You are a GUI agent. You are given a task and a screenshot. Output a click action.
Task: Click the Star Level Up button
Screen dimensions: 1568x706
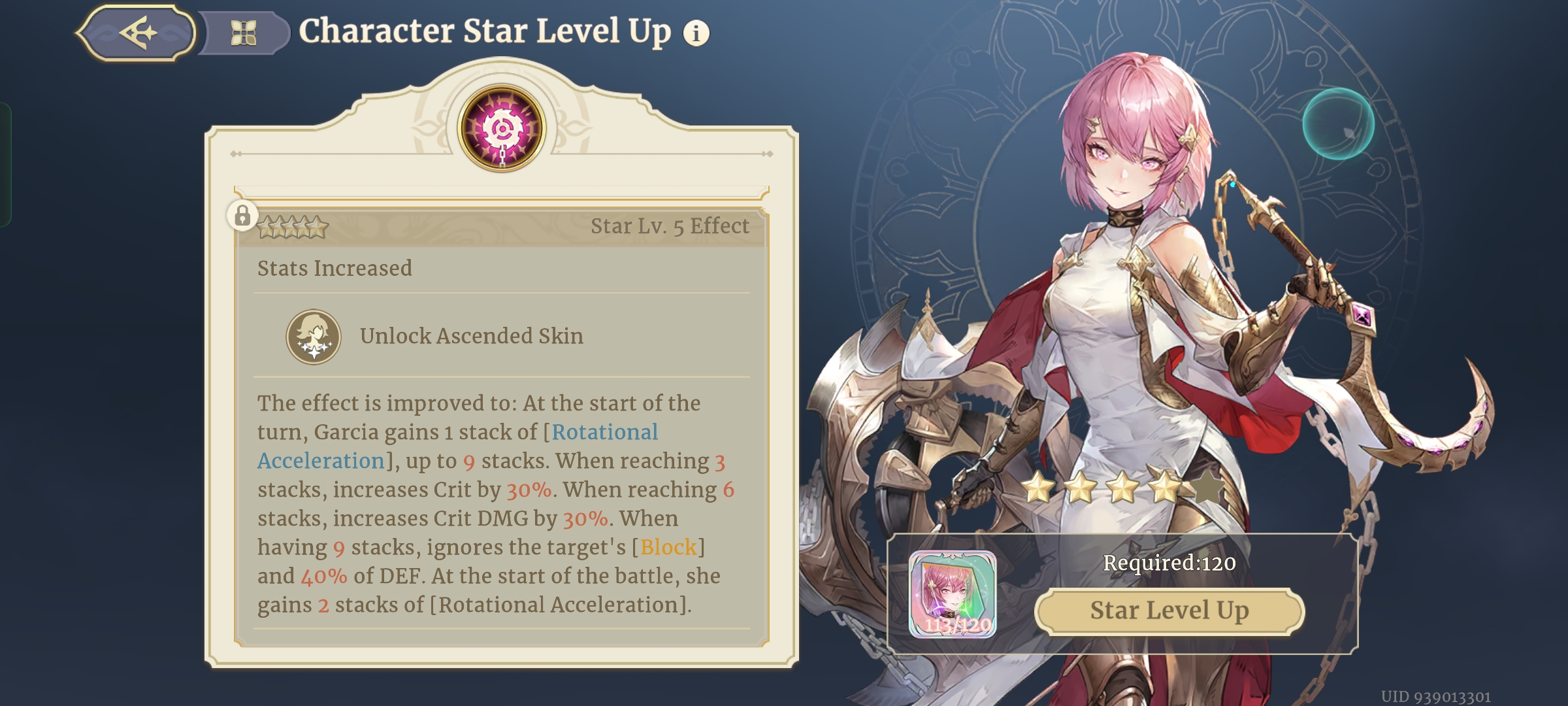pyautogui.click(x=1169, y=611)
